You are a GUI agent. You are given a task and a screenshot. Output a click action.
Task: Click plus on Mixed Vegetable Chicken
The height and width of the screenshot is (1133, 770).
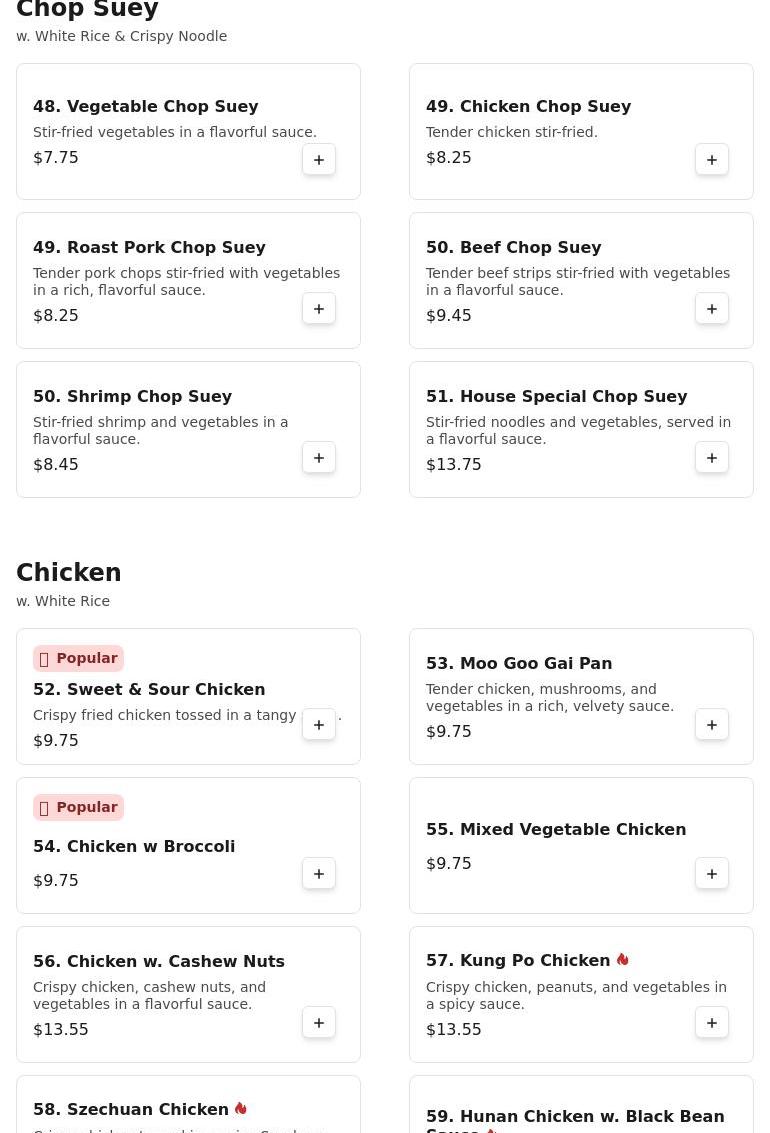point(712,874)
